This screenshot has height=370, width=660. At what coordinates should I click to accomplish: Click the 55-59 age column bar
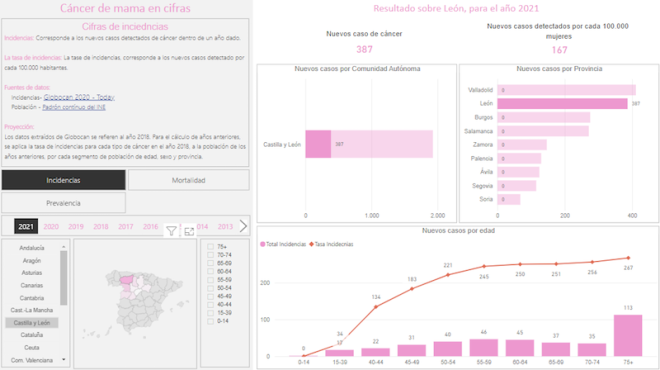[x=484, y=348]
